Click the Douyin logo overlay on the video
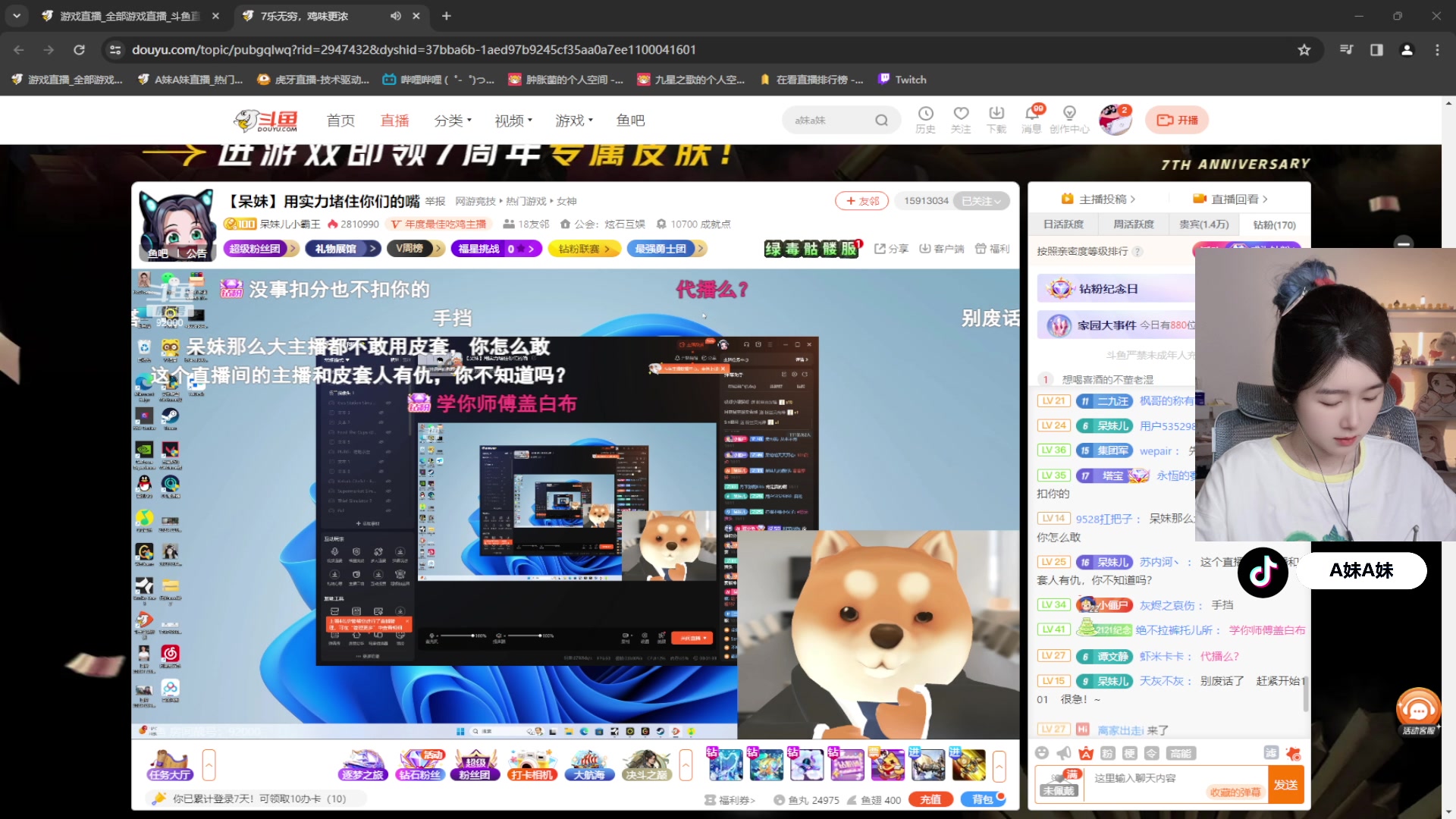The height and width of the screenshot is (819, 1456). click(x=1262, y=571)
